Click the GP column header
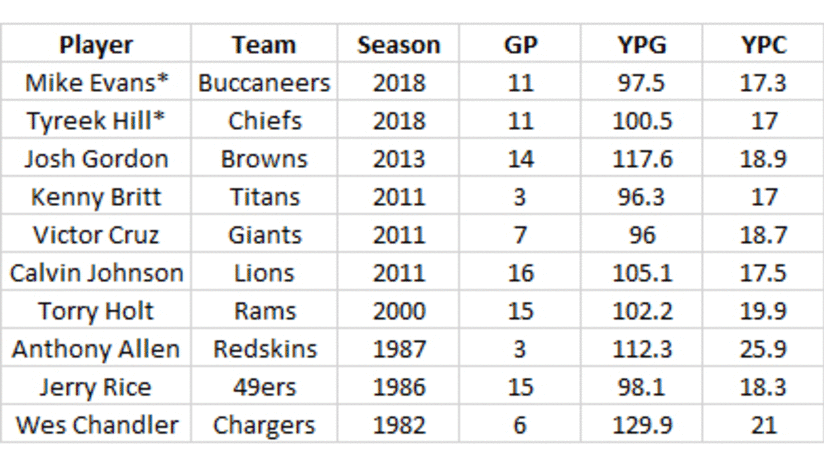824x464 pixels. 520,45
